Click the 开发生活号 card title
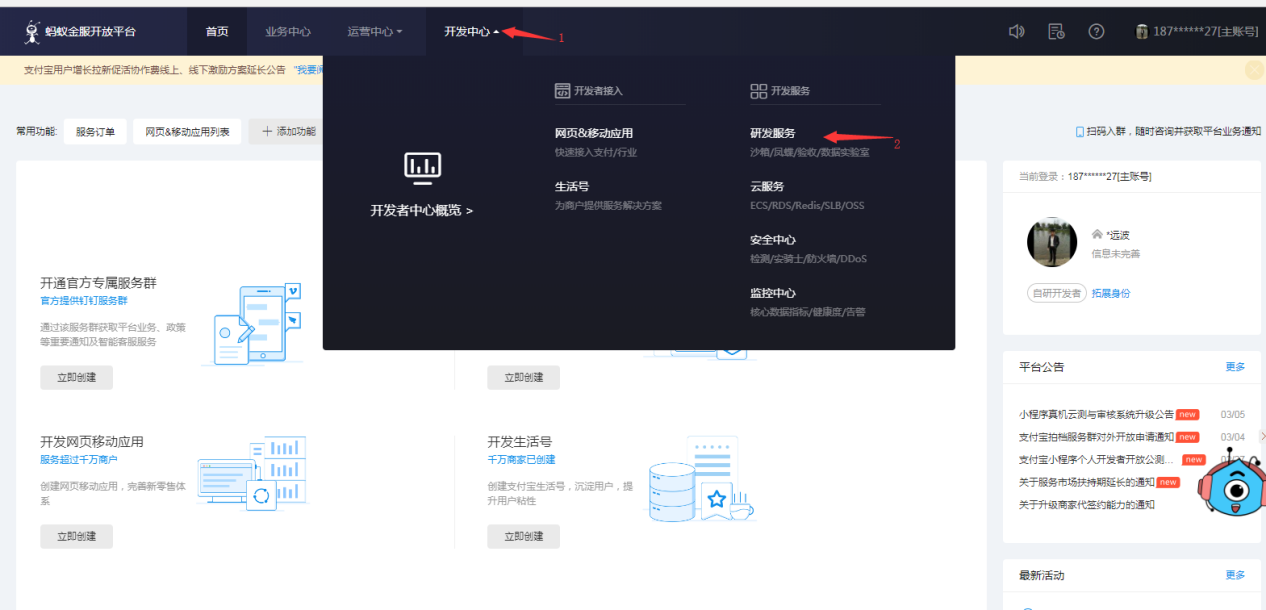The width and height of the screenshot is (1266, 610). (x=520, y=441)
